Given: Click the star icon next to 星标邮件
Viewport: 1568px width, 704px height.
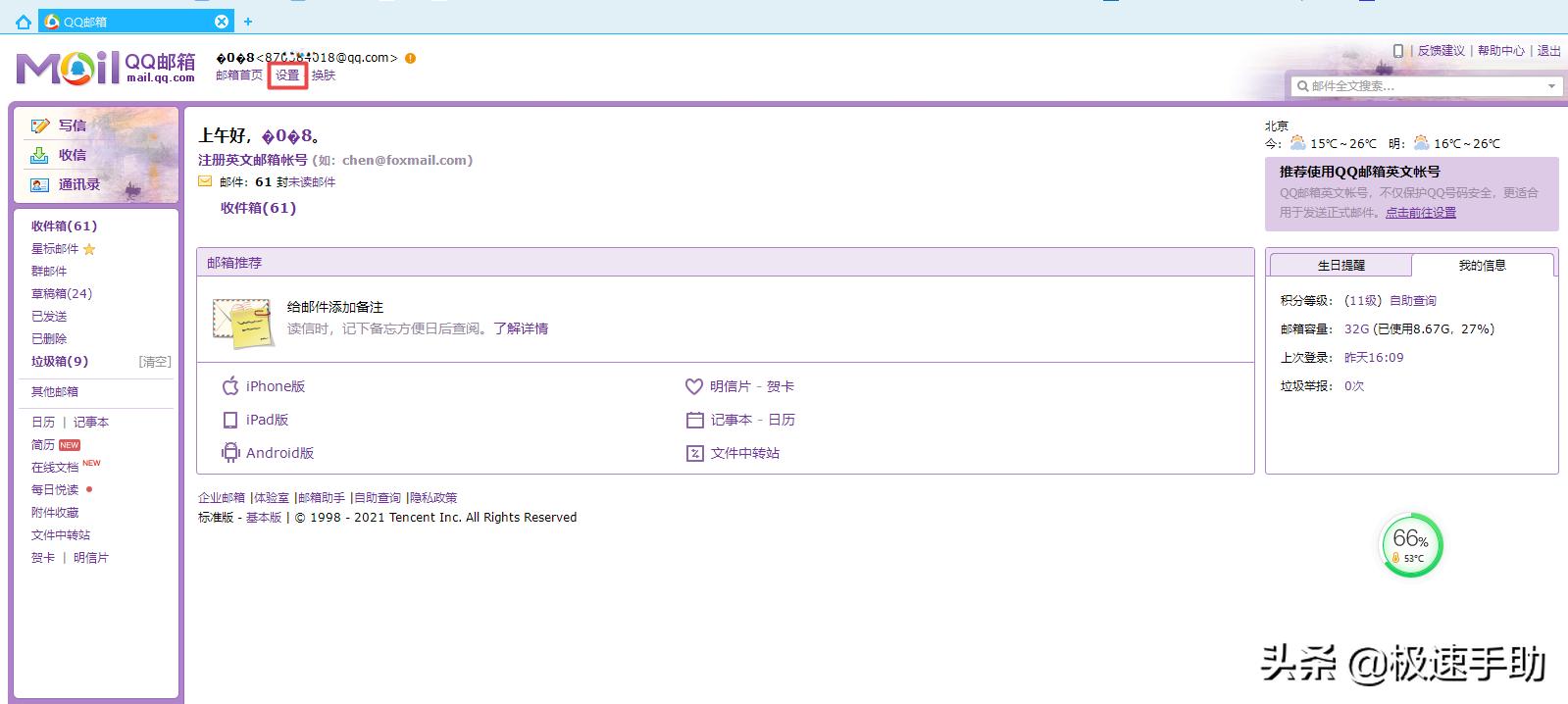Looking at the screenshot, I should 89,249.
